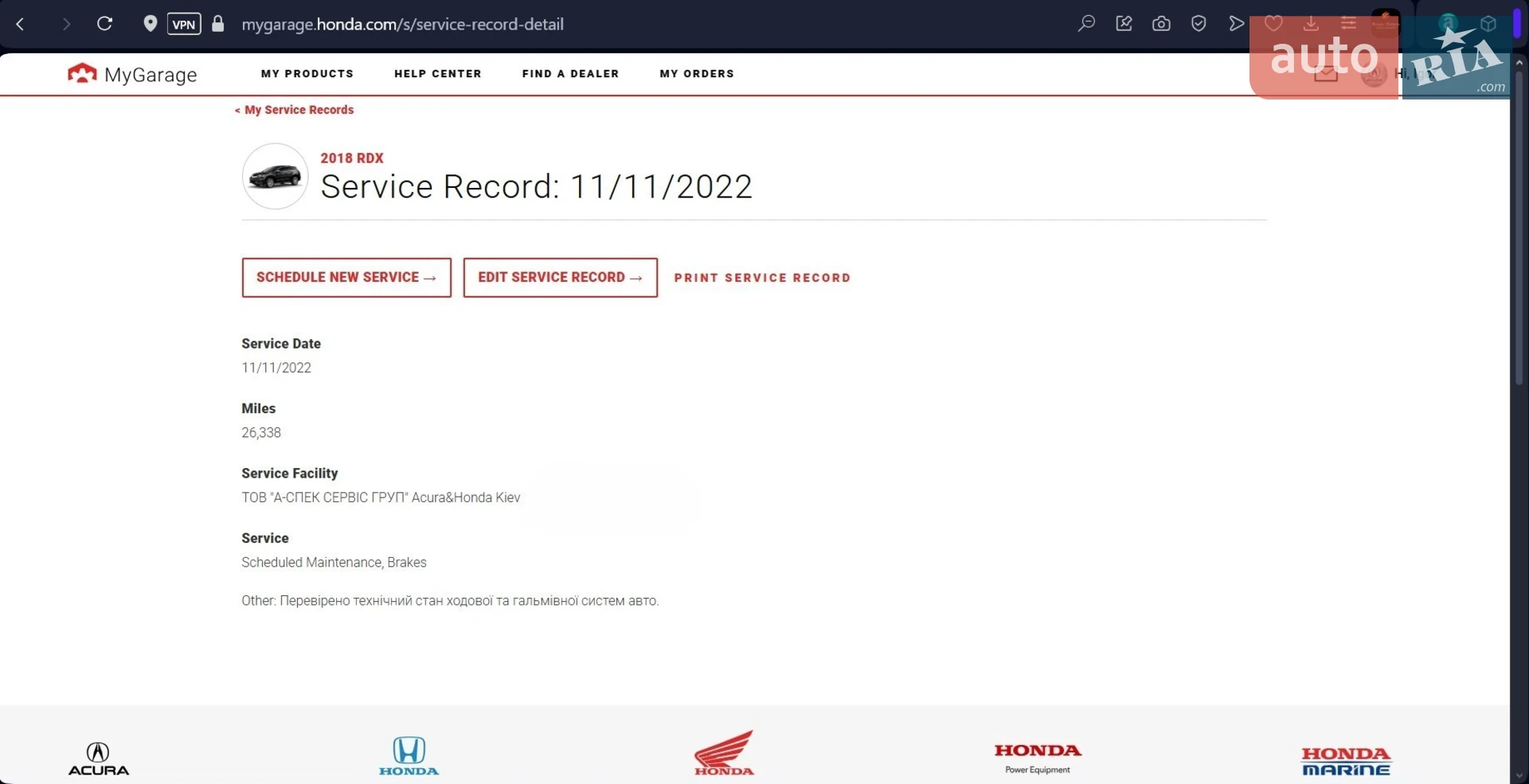Image resolution: width=1529 pixels, height=784 pixels.
Task: Click the mygarage.honda.com URL address field
Action: click(x=403, y=24)
